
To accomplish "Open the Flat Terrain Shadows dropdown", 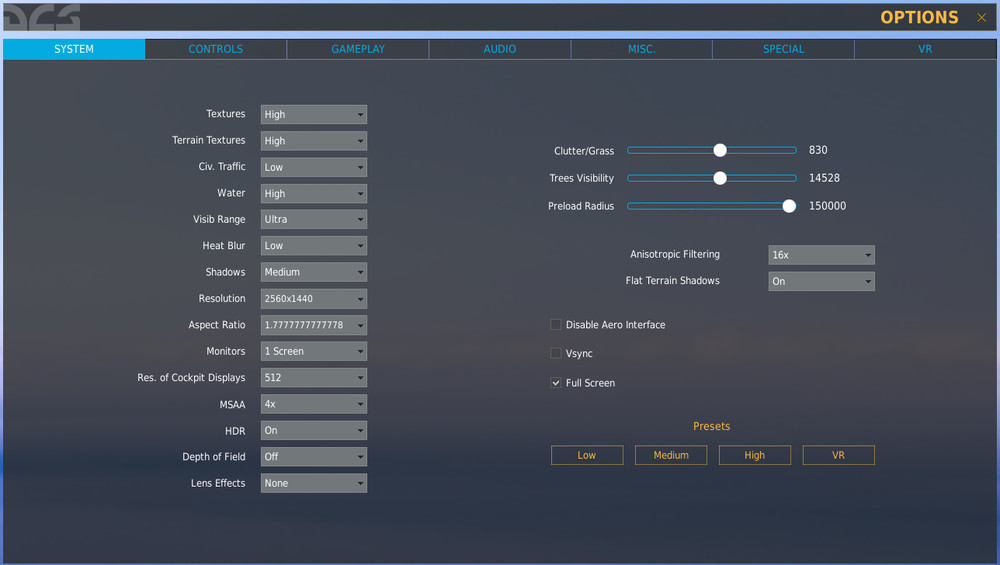I will click(x=821, y=281).
